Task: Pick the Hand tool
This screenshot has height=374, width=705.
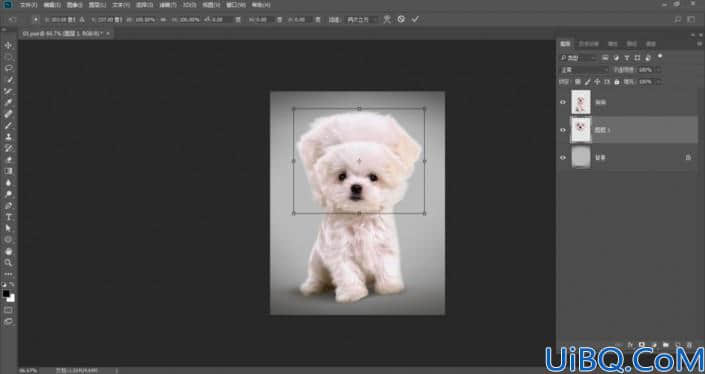Action: 8,251
